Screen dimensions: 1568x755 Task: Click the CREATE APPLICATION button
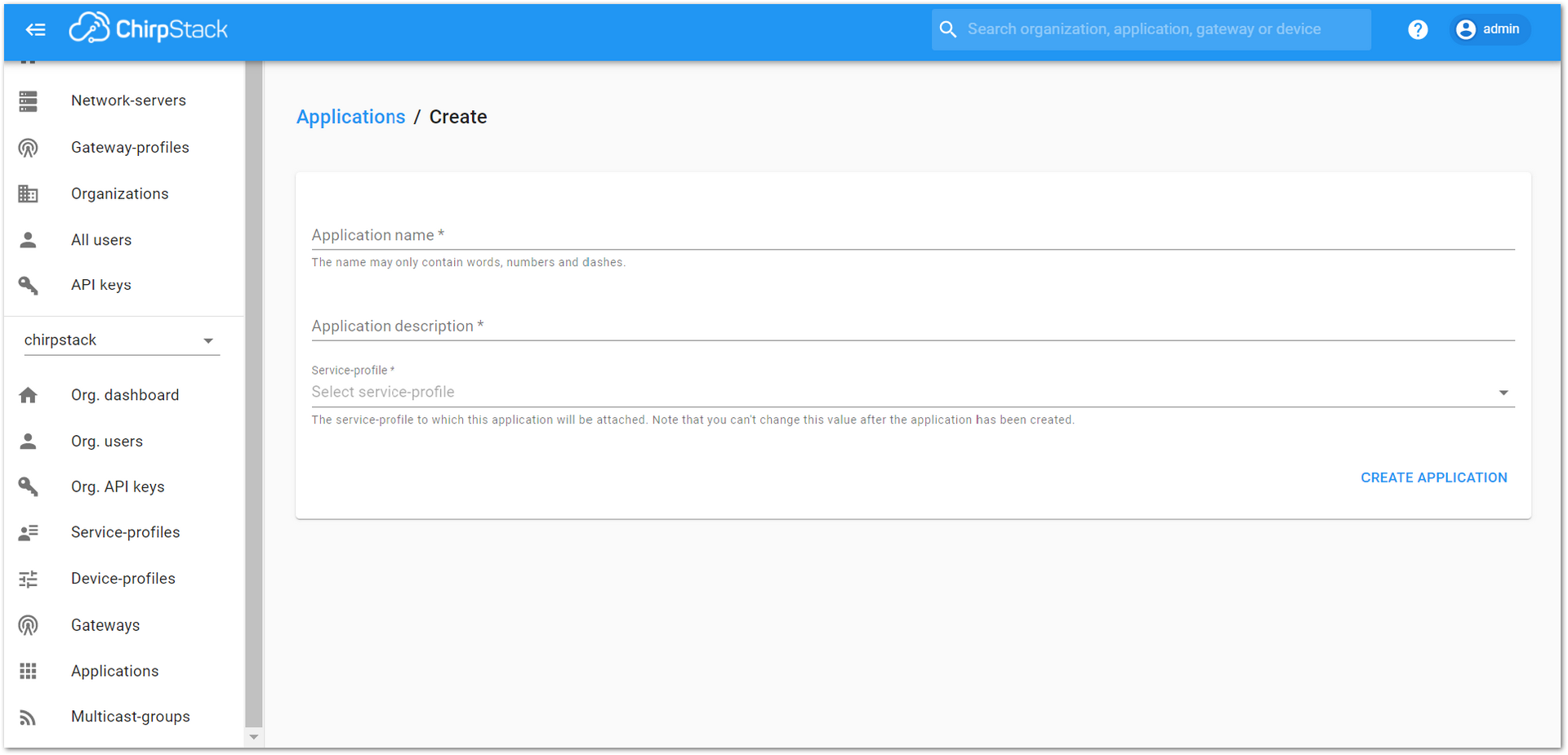click(x=1434, y=477)
